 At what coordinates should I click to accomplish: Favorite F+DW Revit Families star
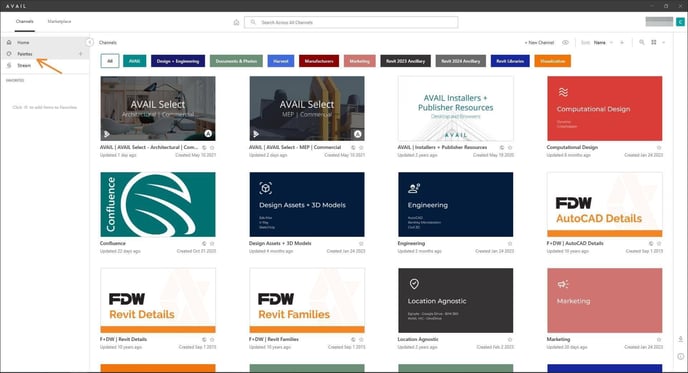coord(361,340)
